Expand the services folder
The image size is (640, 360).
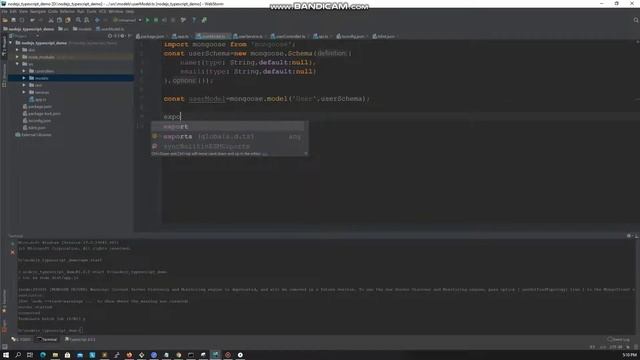[24, 92]
